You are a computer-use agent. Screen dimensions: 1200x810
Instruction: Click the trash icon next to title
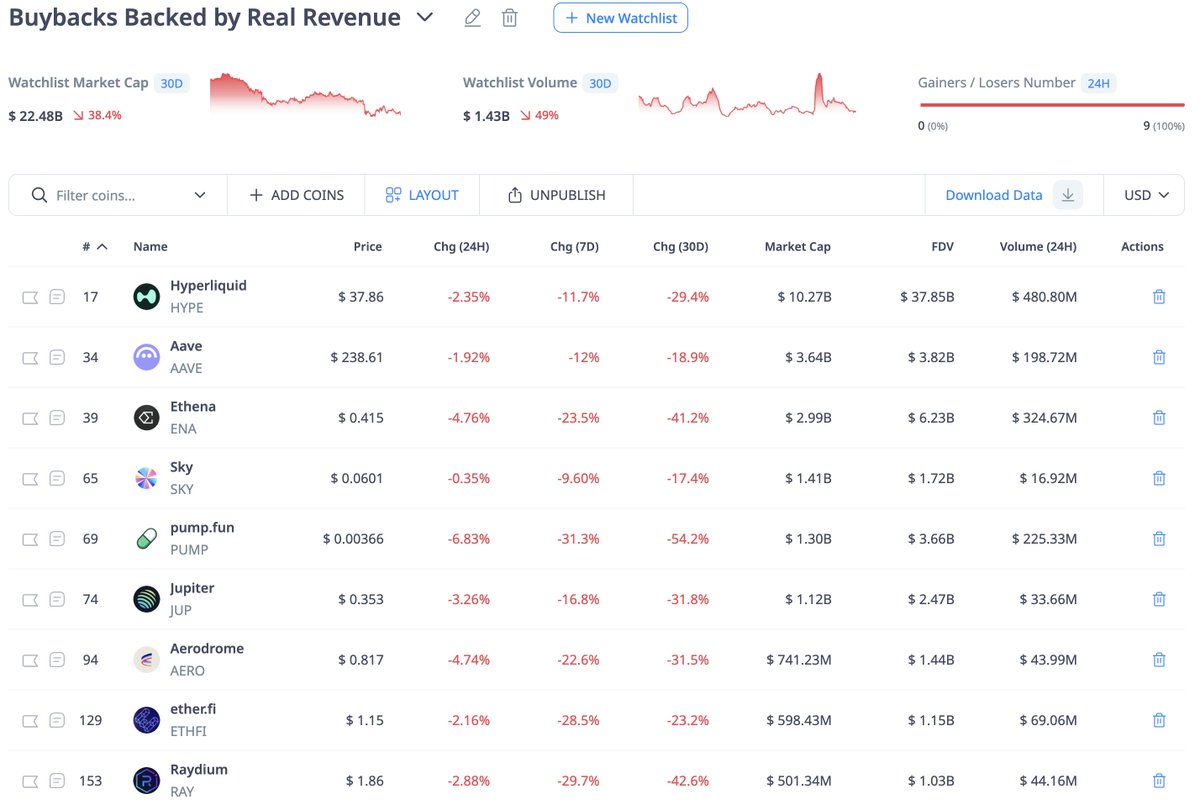click(510, 18)
